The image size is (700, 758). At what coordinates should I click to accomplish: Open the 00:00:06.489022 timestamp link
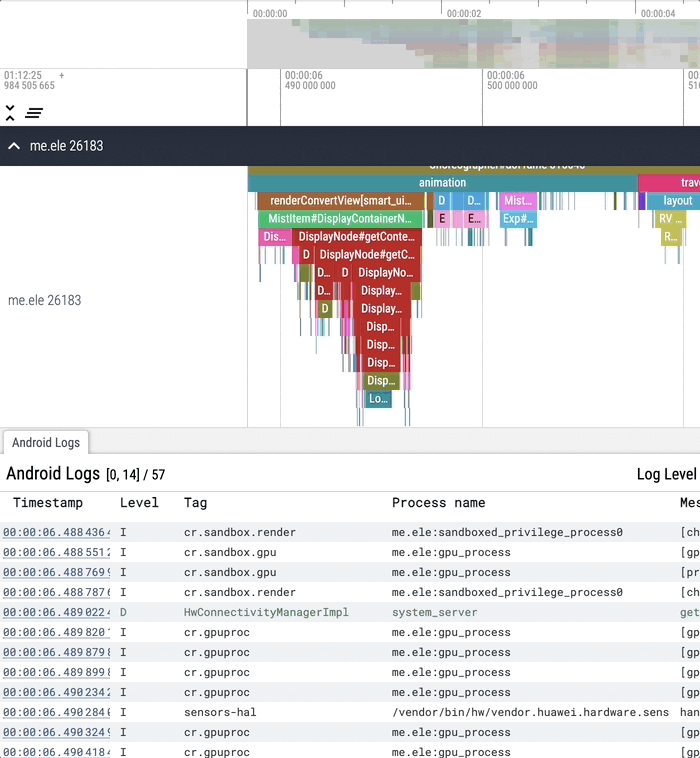point(56,612)
